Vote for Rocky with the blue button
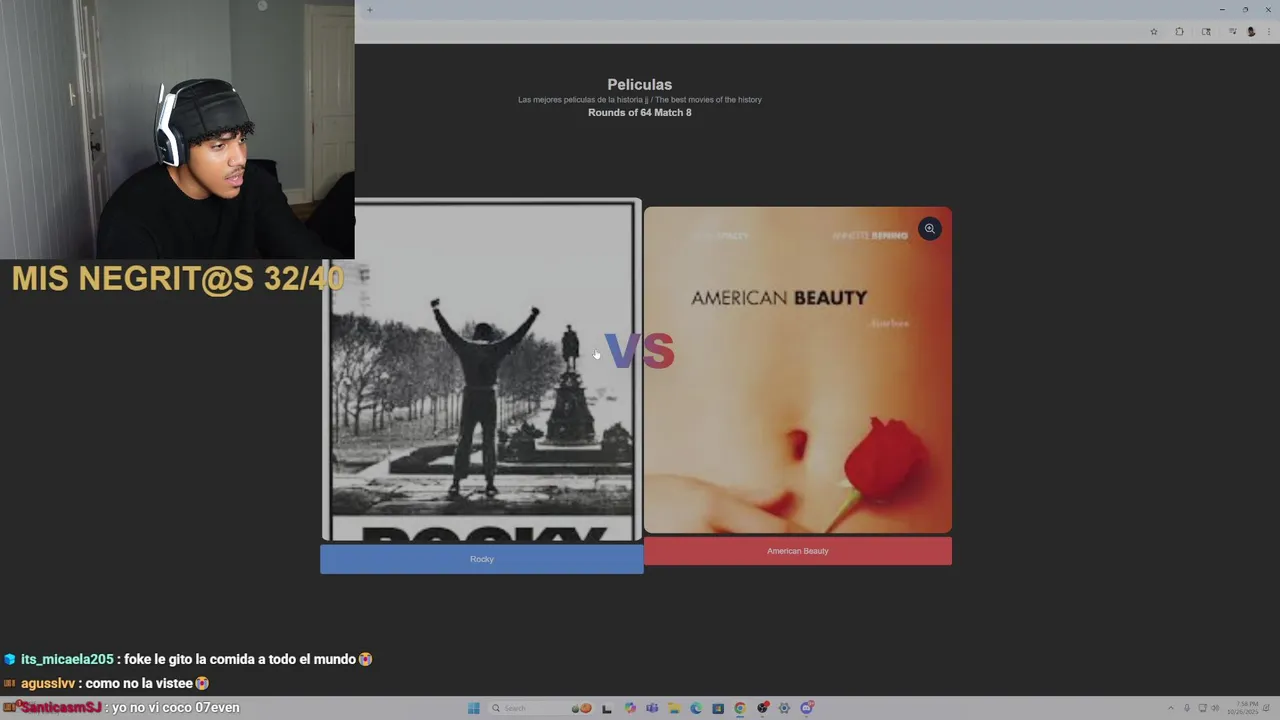The image size is (1280, 720). click(481, 559)
